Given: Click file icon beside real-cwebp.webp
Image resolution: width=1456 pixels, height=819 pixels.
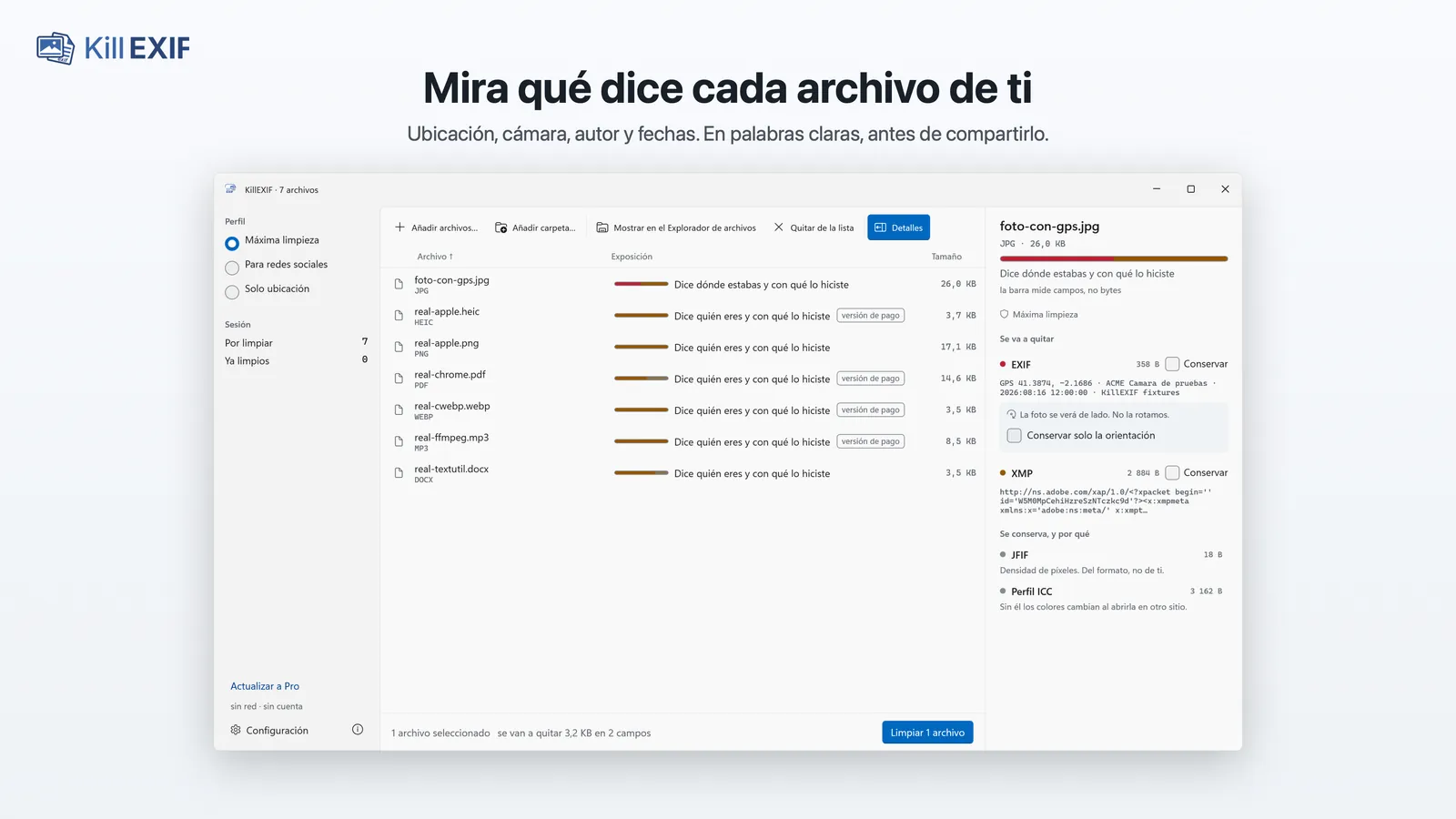Looking at the screenshot, I should [399, 410].
